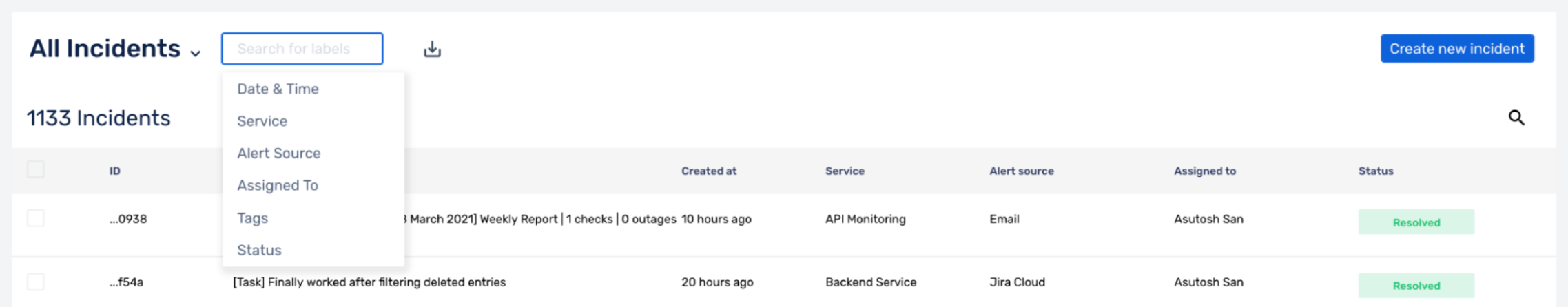Click the Created at column header
This screenshot has height=307, width=1568.
(x=709, y=171)
